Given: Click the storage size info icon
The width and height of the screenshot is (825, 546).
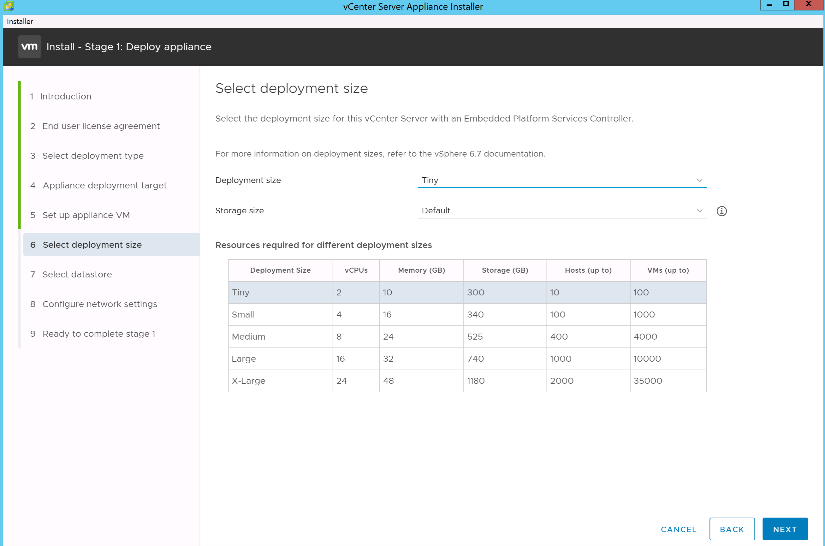Looking at the screenshot, I should [721, 211].
